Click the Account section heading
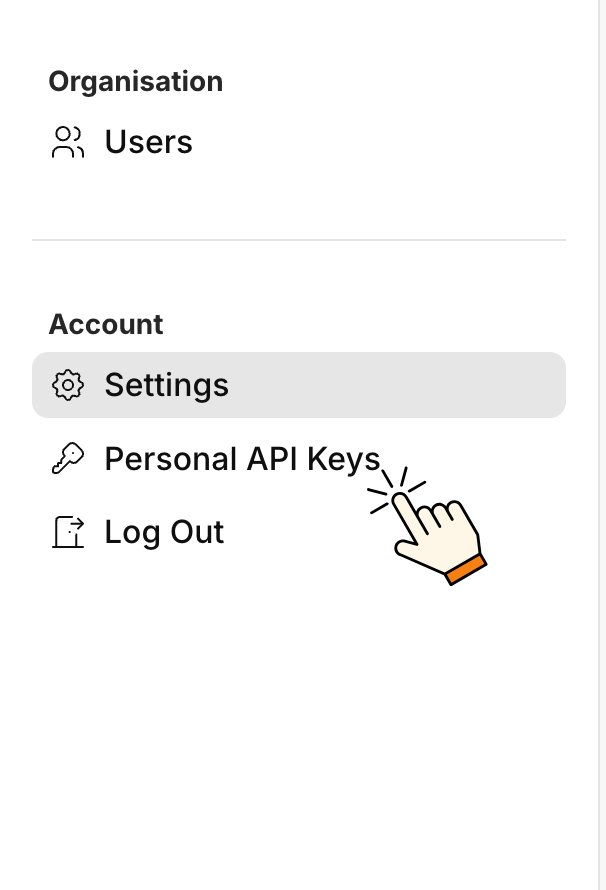This screenshot has height=890, width=606. coord(106,324)
